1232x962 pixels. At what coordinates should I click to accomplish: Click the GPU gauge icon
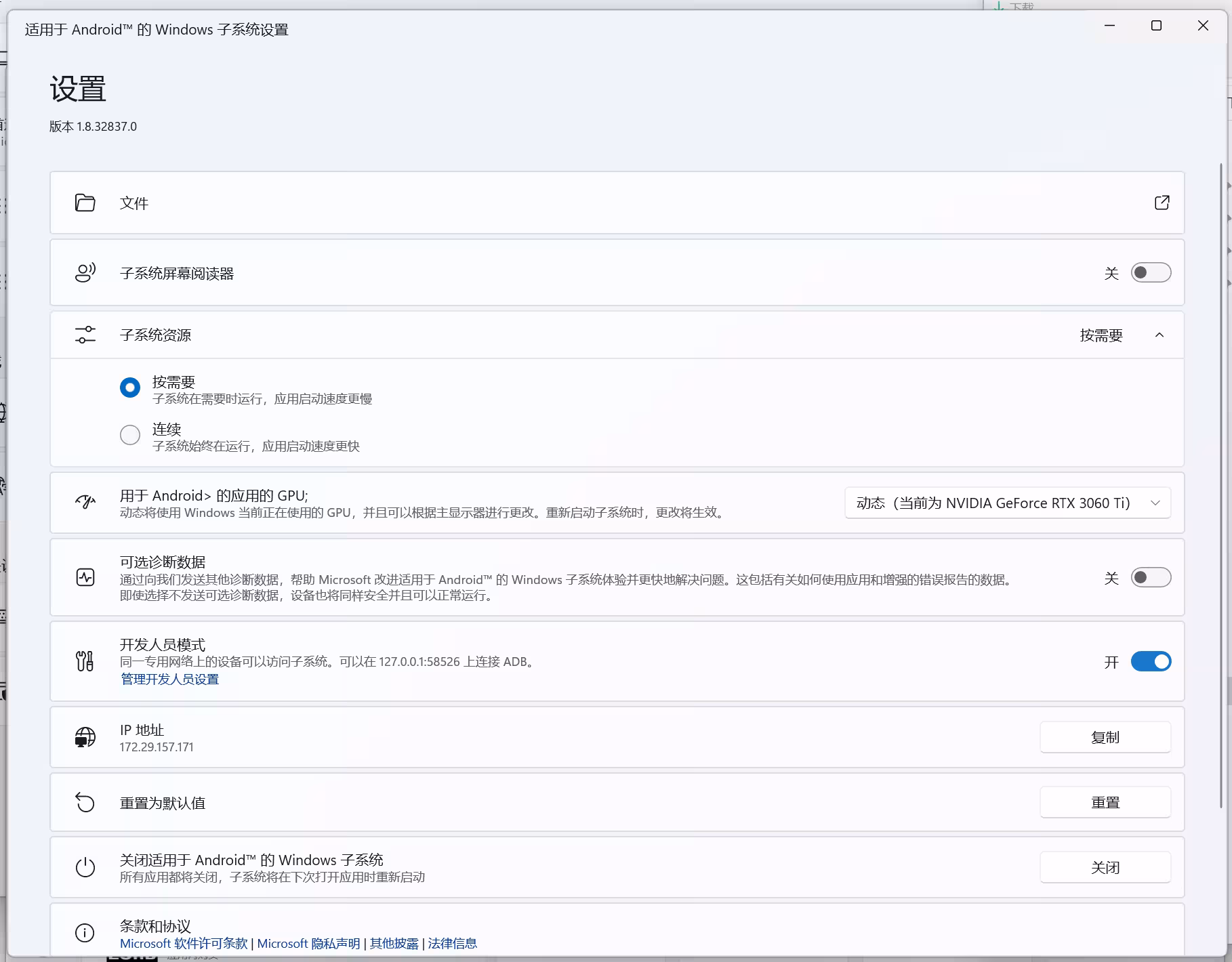pos(85,502)
